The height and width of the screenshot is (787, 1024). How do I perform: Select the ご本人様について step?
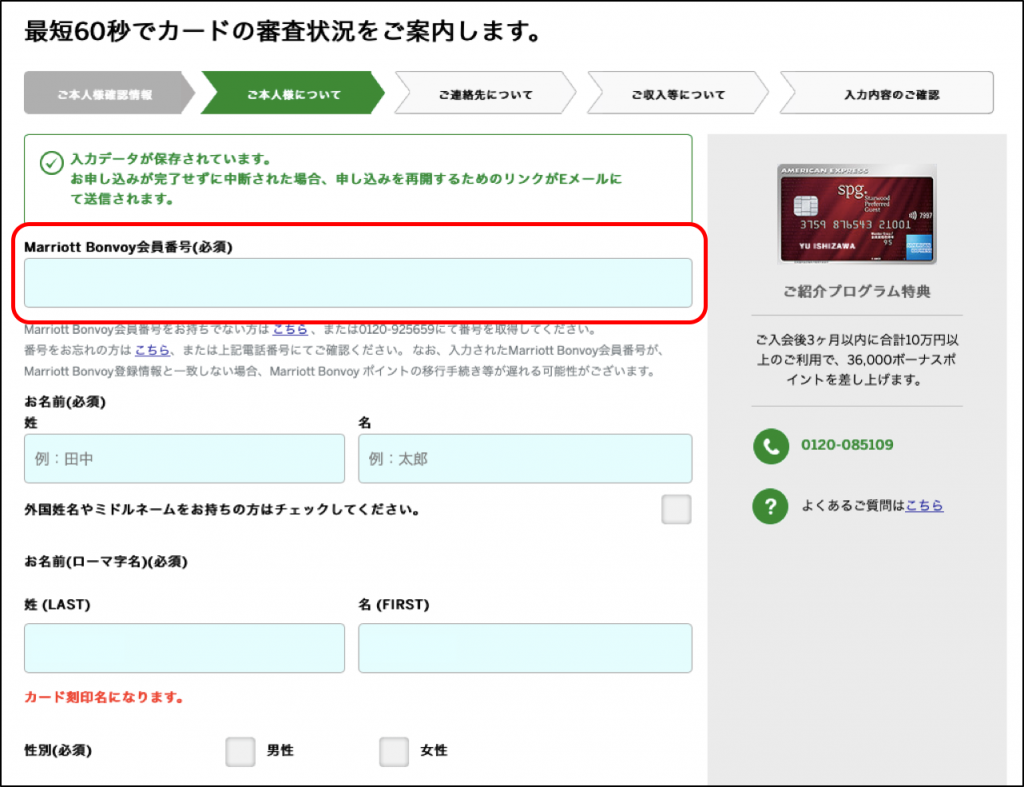(x=293, y=93)
